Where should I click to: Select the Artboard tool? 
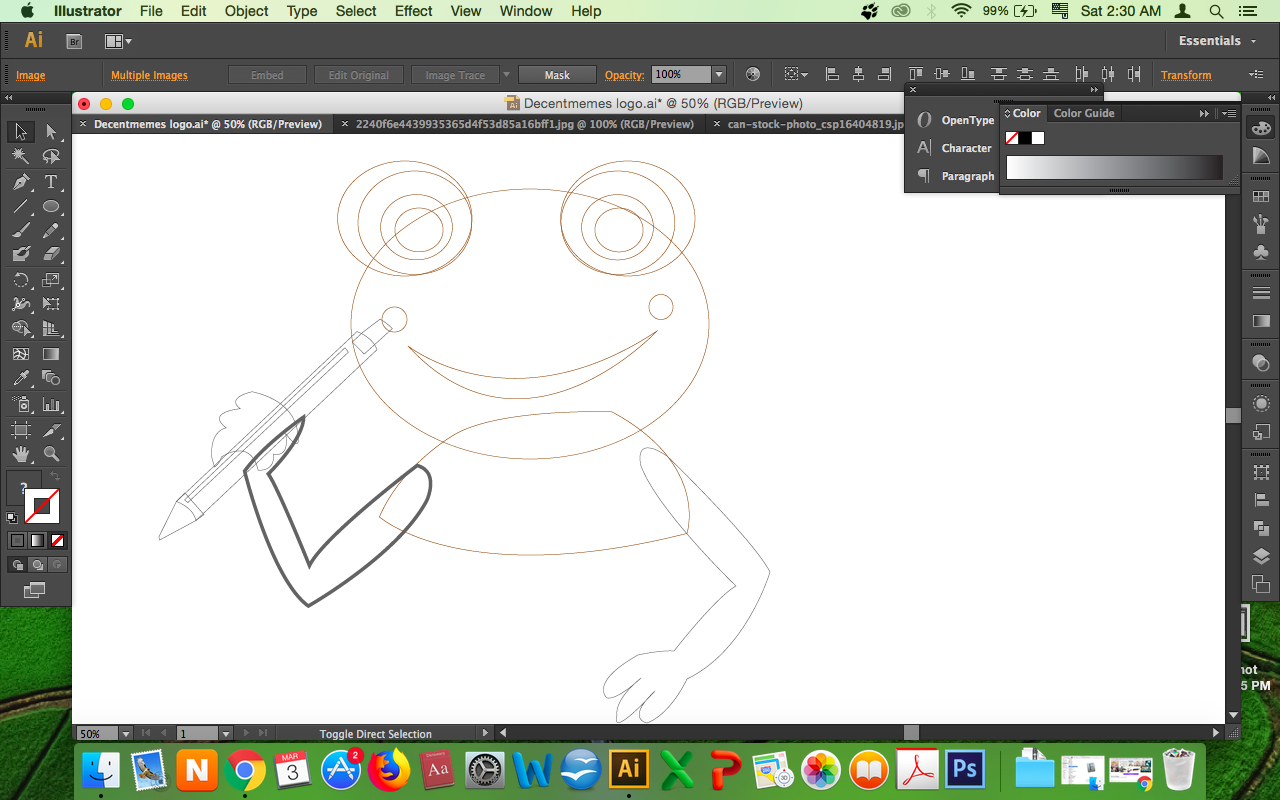click(x=21, y=430)
